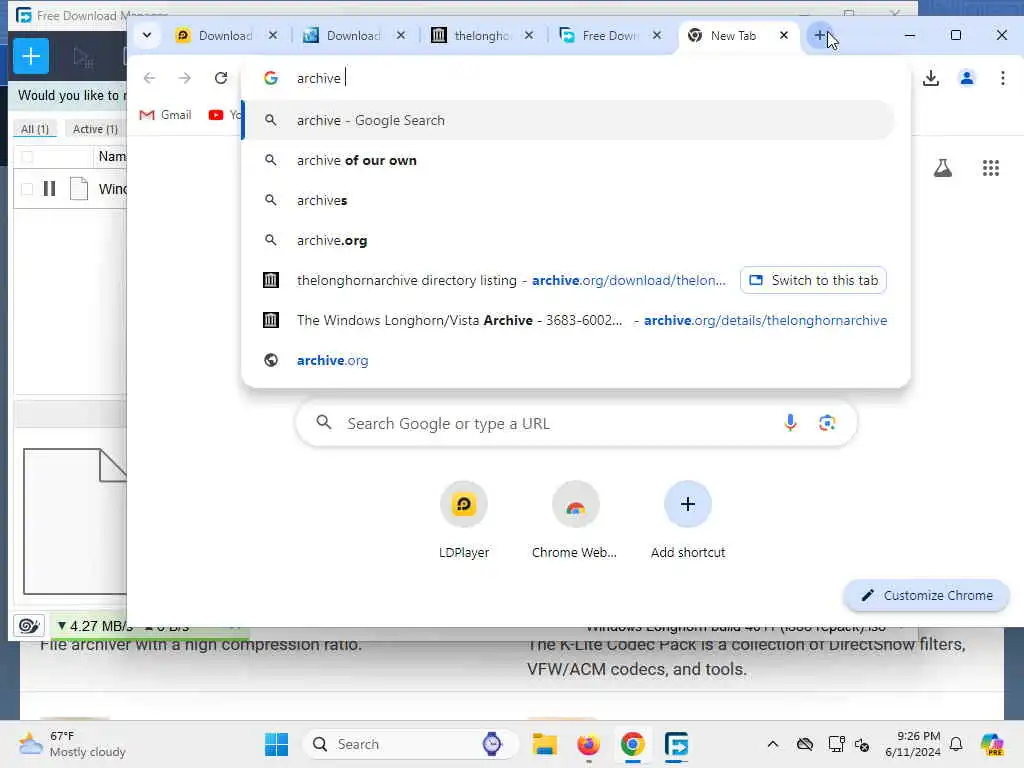
Task: Show hidden system tray icons chevron
Action: 773,744
